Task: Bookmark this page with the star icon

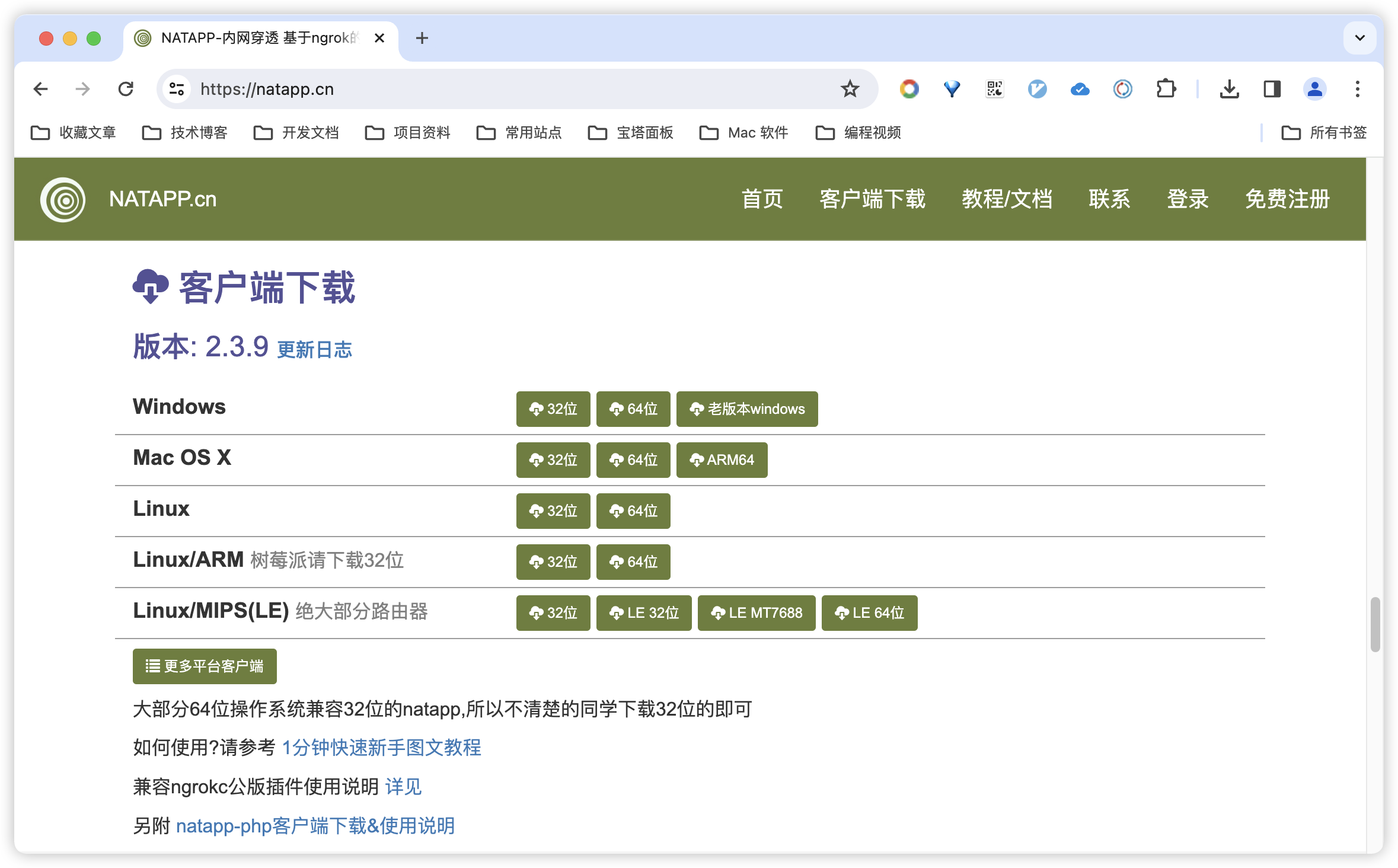Action: [x=850, y=89]
